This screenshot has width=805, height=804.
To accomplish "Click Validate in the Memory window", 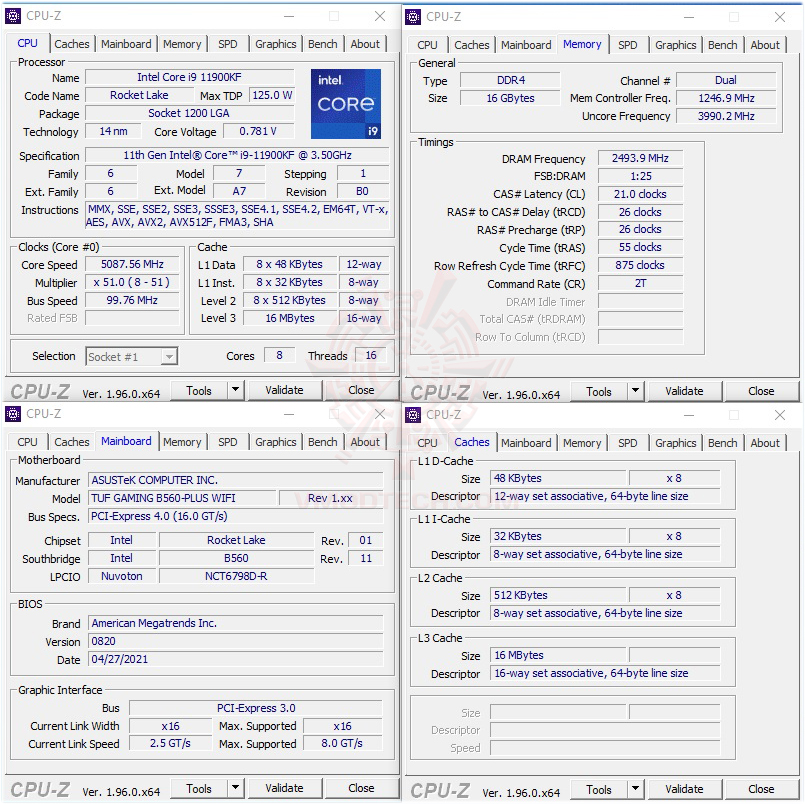I will pyautogui.click(x=684, y=391).
